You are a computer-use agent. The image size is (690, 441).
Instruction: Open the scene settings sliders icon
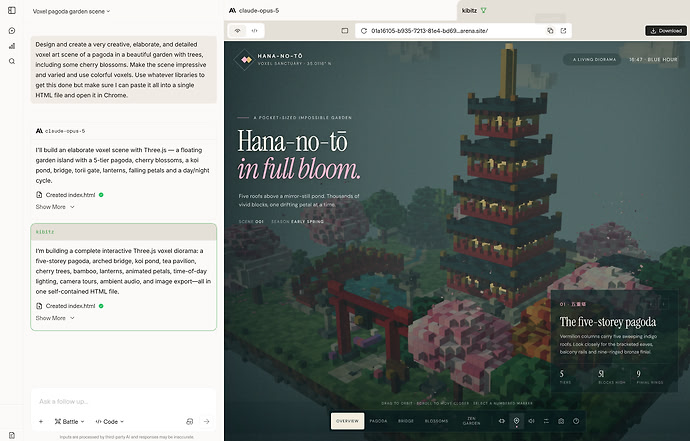546,421
